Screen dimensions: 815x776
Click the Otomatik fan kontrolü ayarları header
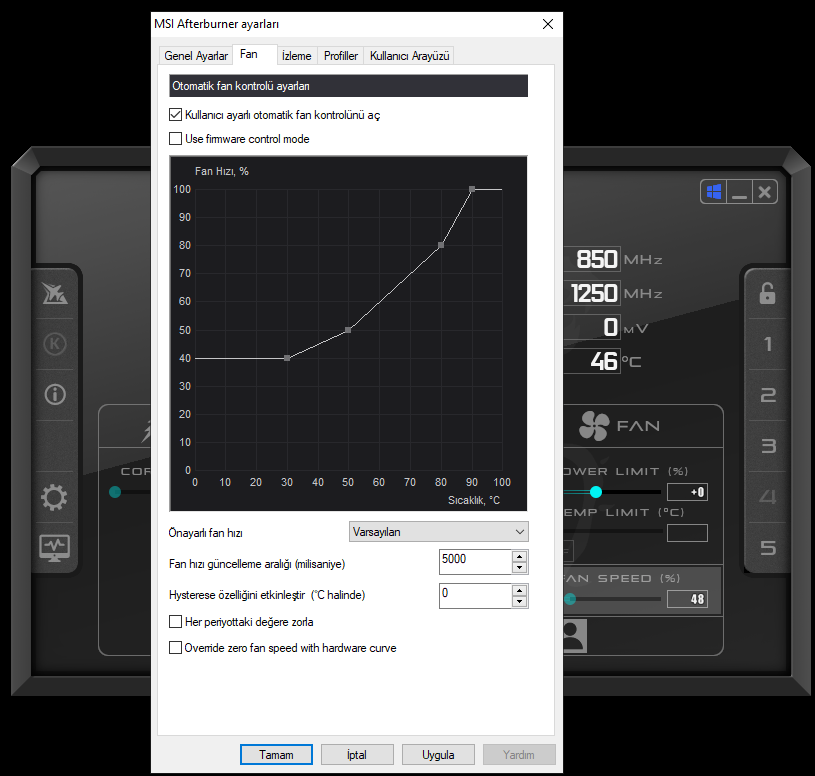tap(348, 86)
